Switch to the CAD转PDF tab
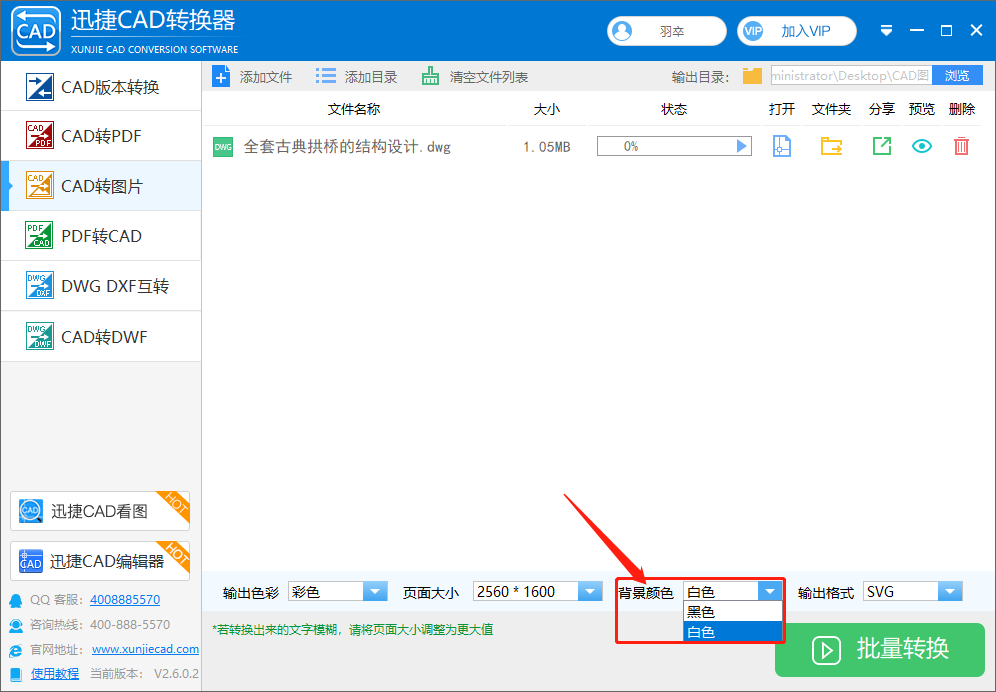996x692 pixels. (102, 135)
